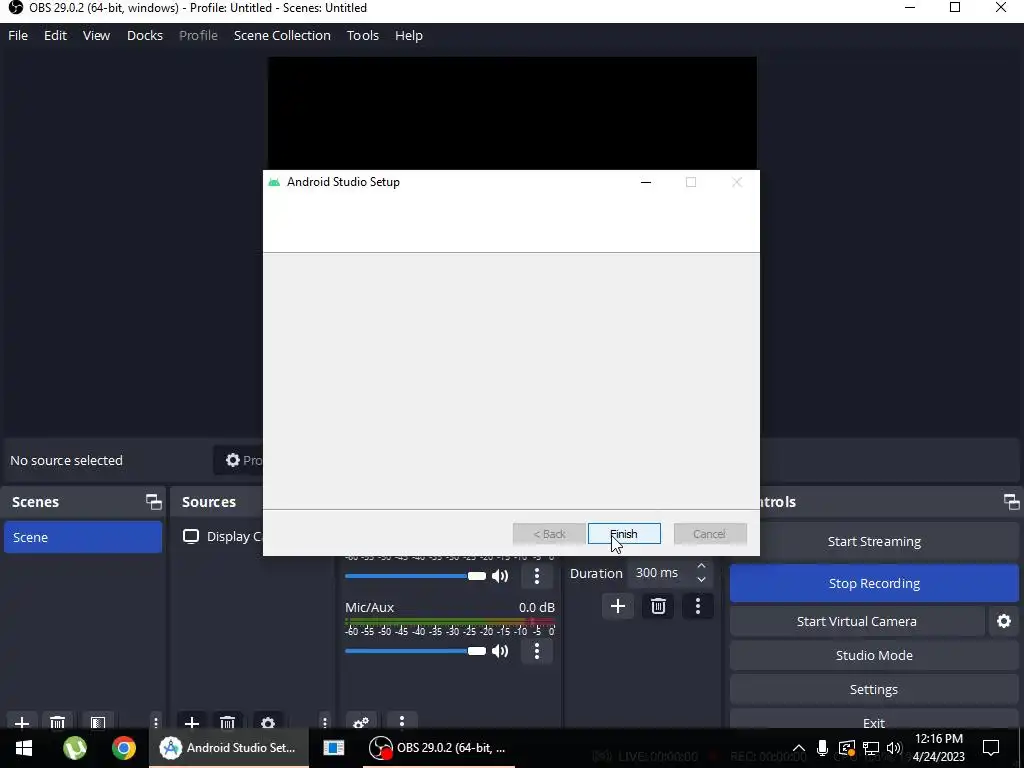The height and width of the screenshot is (768, 1024).
Task: Open Sources toolbar three-dot menu
Action: pyautogui.click(x=325, y=722)
